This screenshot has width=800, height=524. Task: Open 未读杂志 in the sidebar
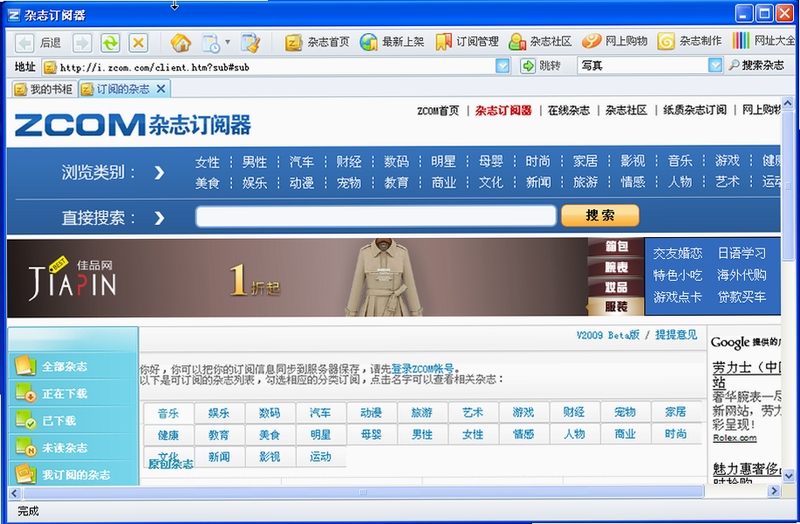coord(73,447)
